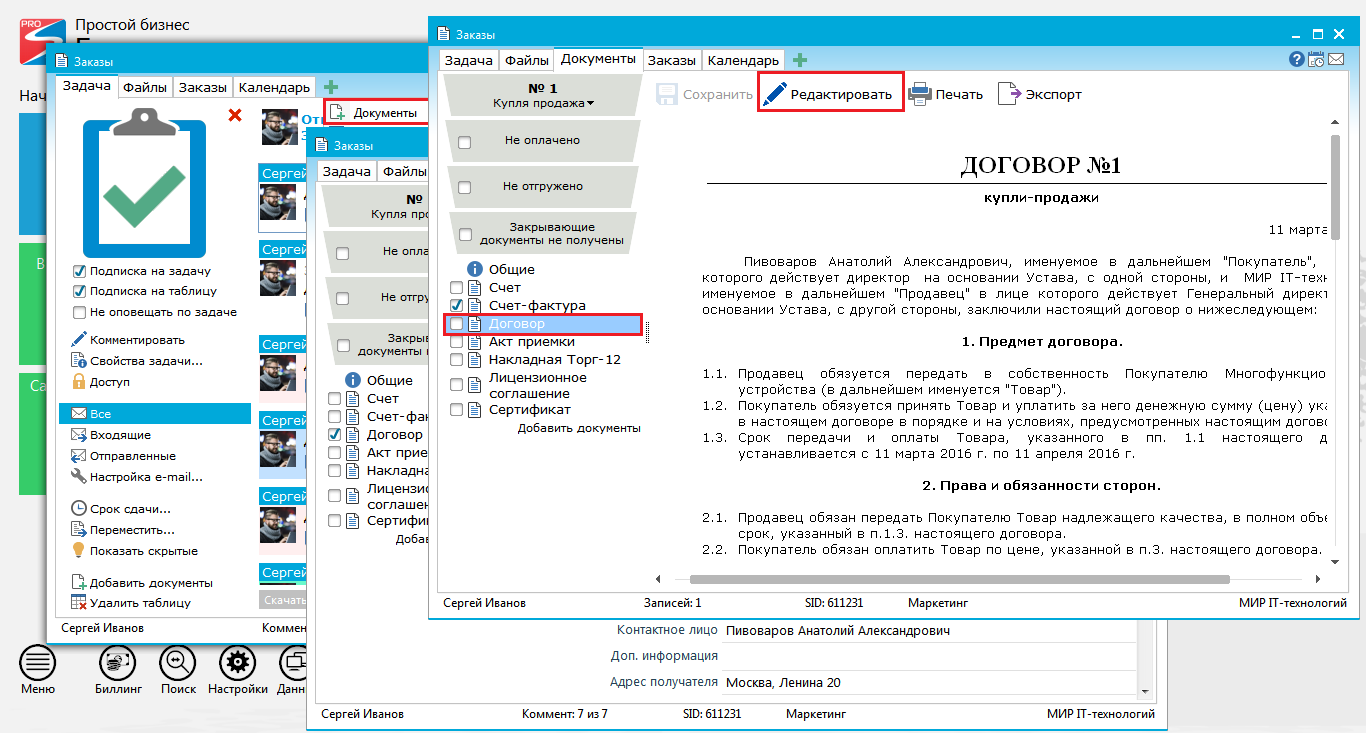Check the Счет checkbox in the contract window
Screen dimensions: 1366x733
point(456,288)
